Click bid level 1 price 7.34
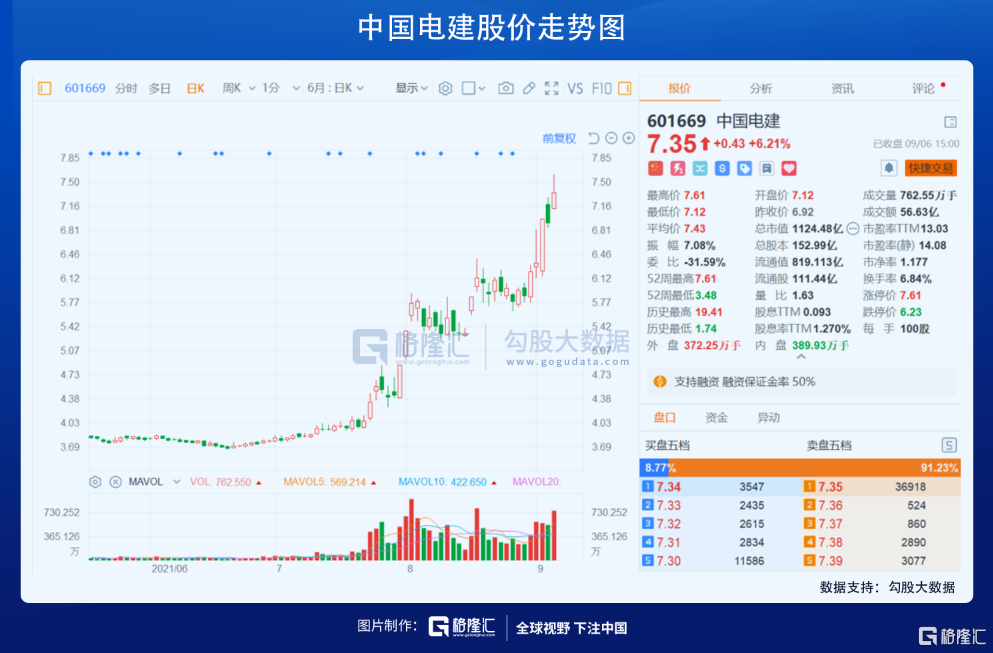Screen dimensions: 993x653 668,486
